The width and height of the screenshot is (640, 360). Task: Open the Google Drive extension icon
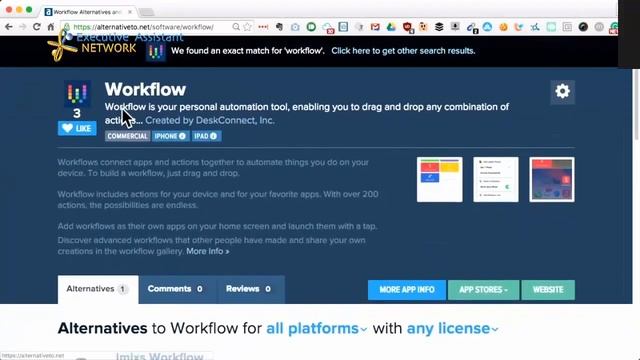coord(391,27)
